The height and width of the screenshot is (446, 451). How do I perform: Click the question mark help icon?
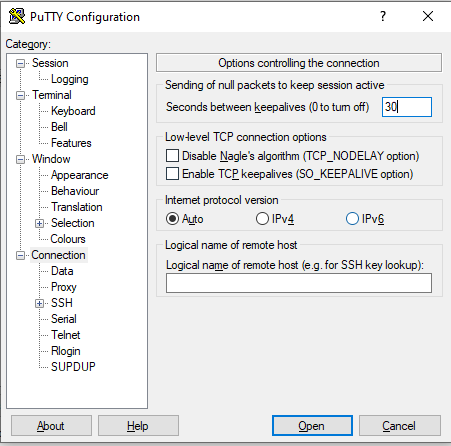[x=383, y=16]
